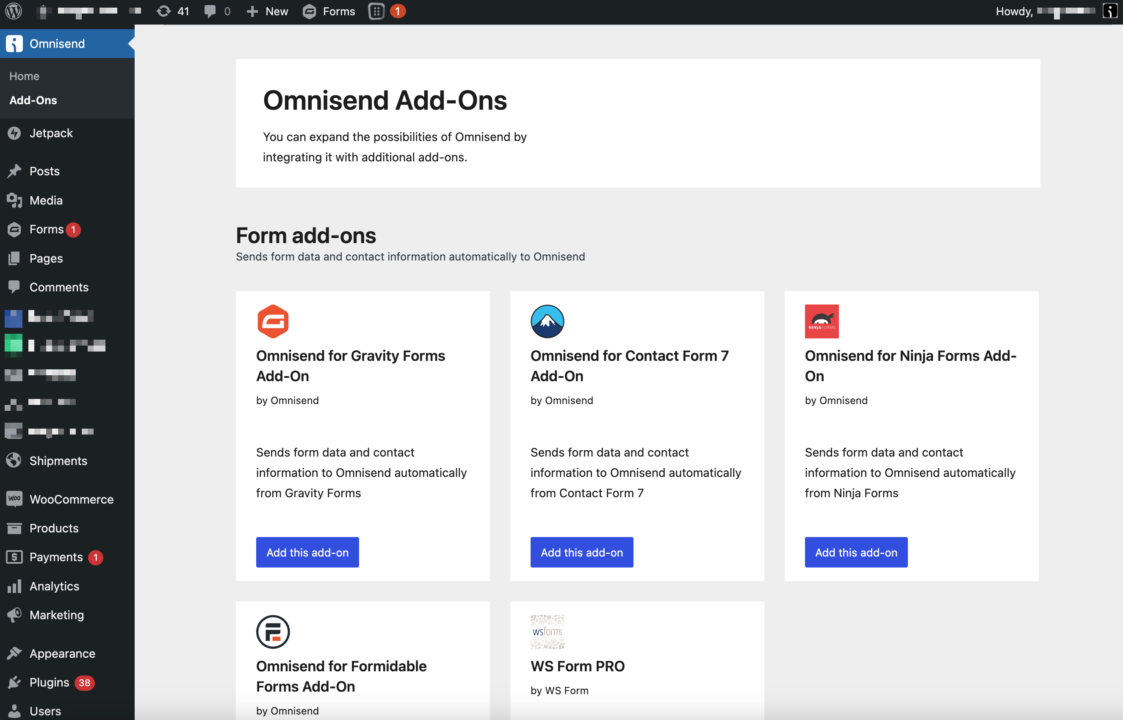The width and height of the screenshot is (1123, 720).
Task: Click the New content plus button
Action: [267, 11]
